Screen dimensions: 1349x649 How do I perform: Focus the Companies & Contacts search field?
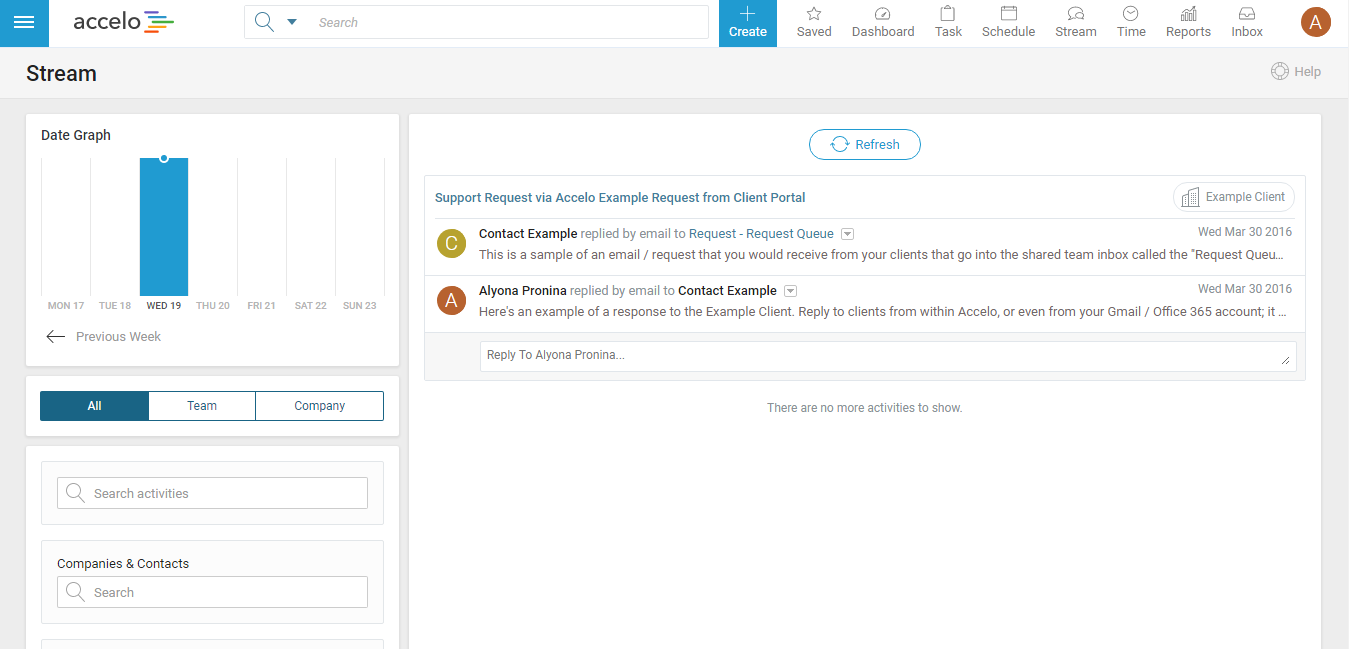coord(212,592)
